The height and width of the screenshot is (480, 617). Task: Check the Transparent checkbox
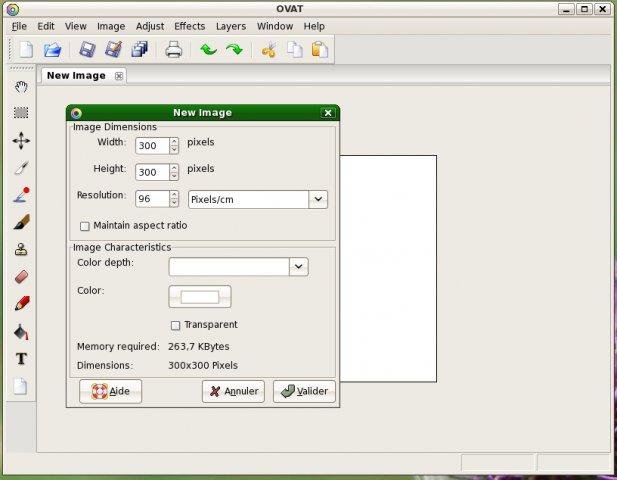[x=175, y=325]
